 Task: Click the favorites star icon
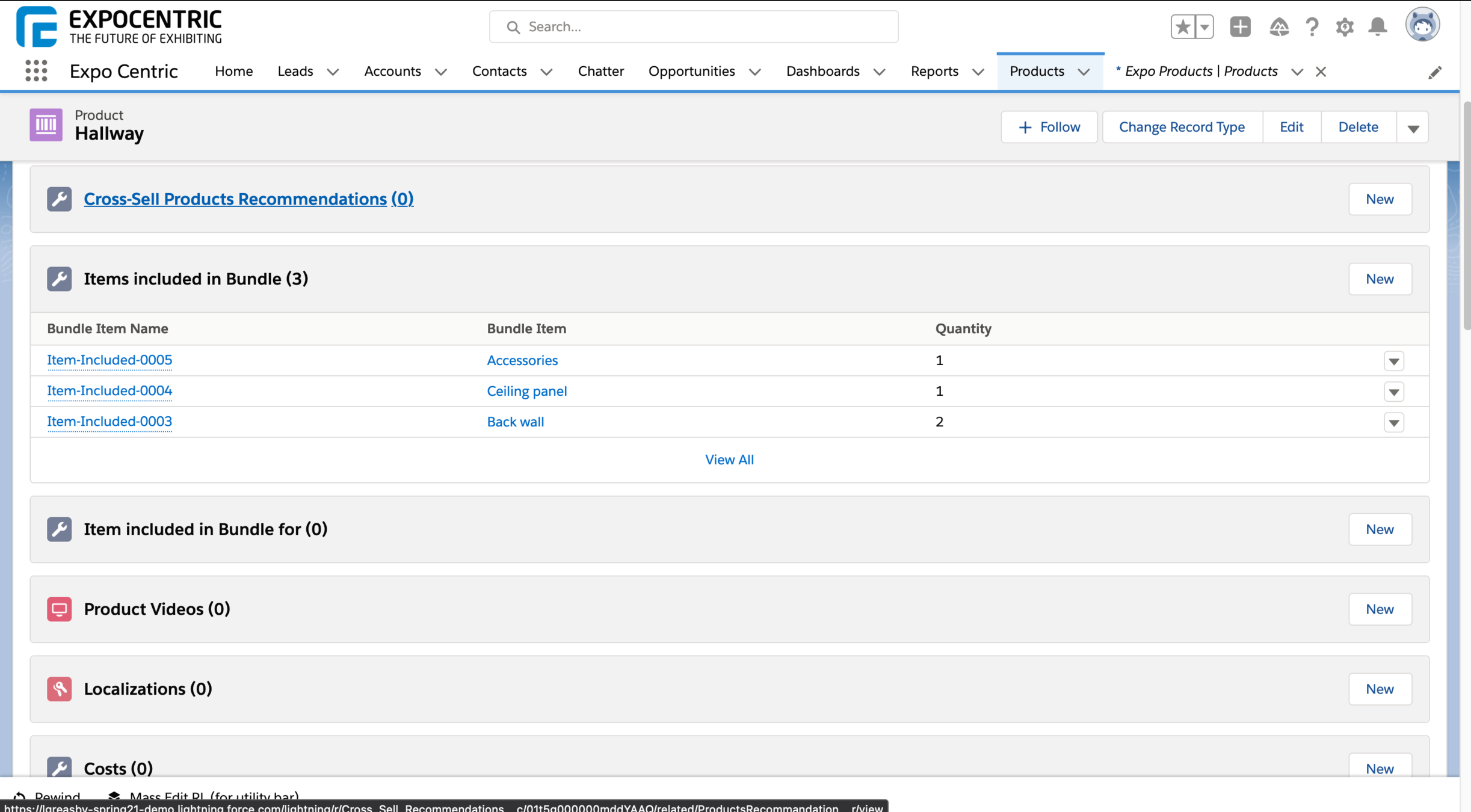coord(1183,26)
